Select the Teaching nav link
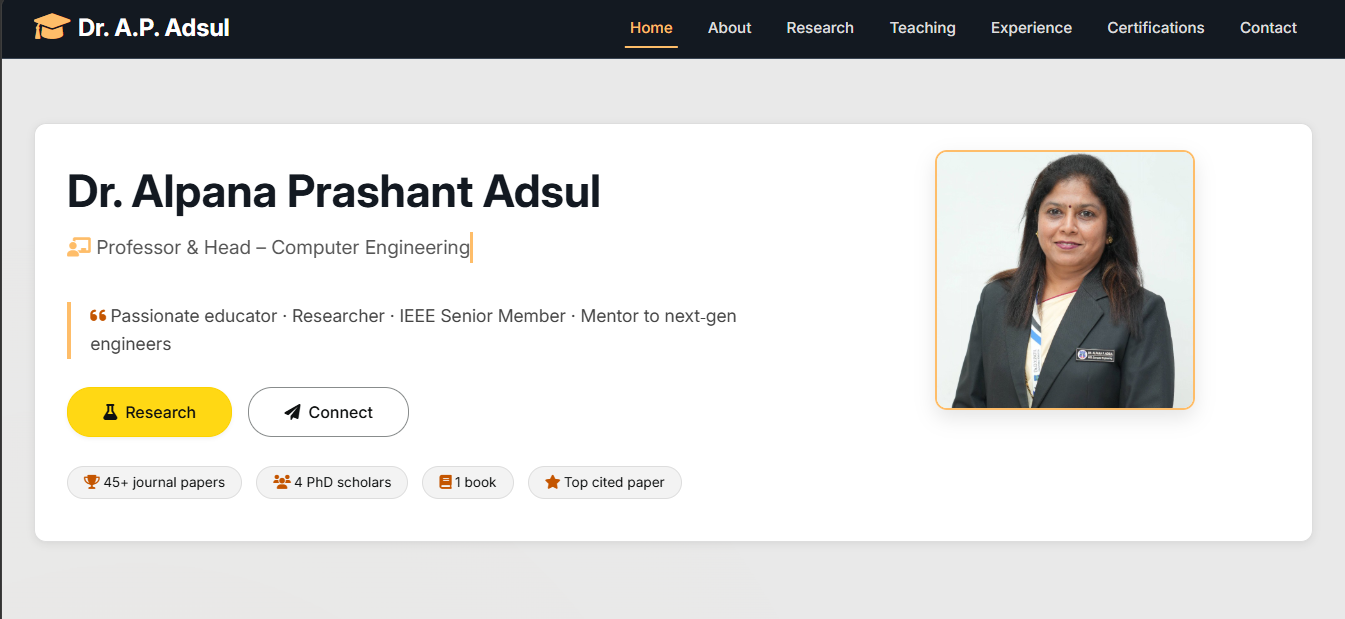This screenshot has height=619, width=1345. click(x=922, y=28)
